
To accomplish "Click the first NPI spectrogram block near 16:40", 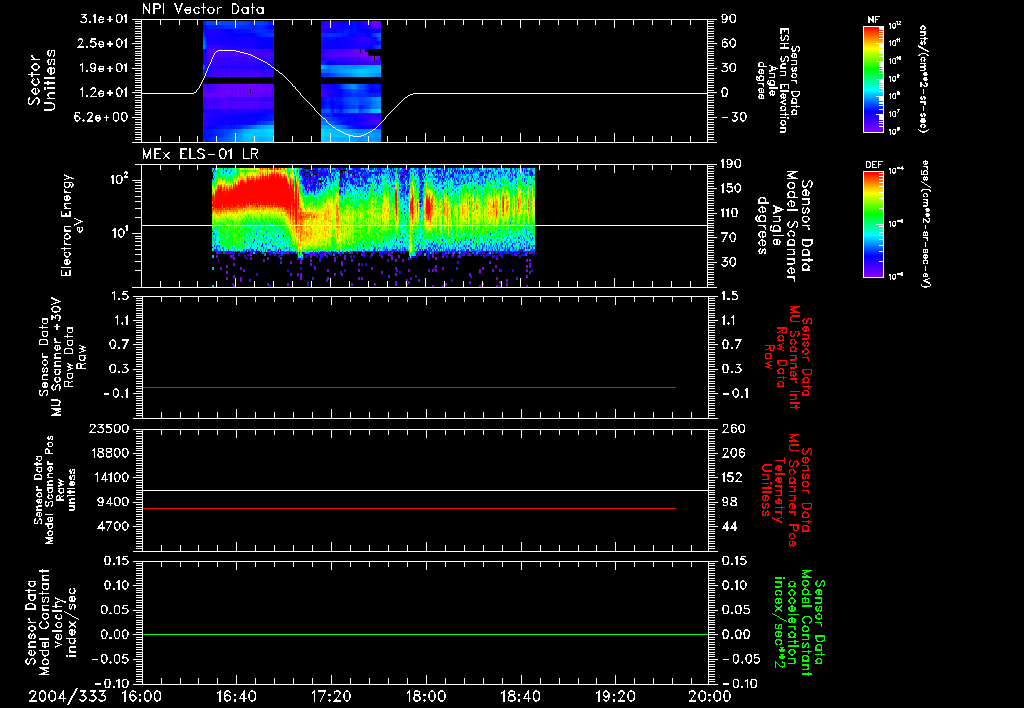I will [238, 81].
